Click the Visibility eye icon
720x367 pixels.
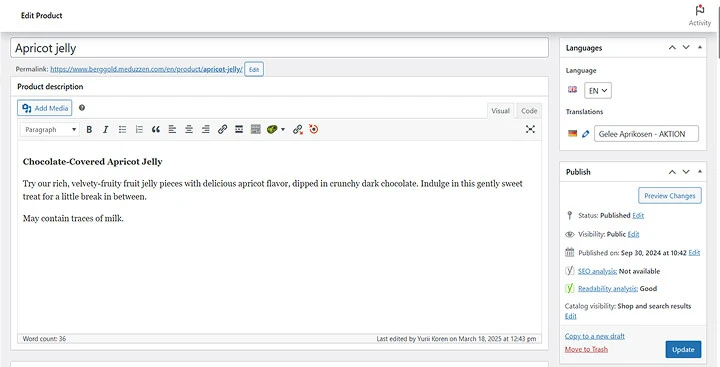point(569,234)
